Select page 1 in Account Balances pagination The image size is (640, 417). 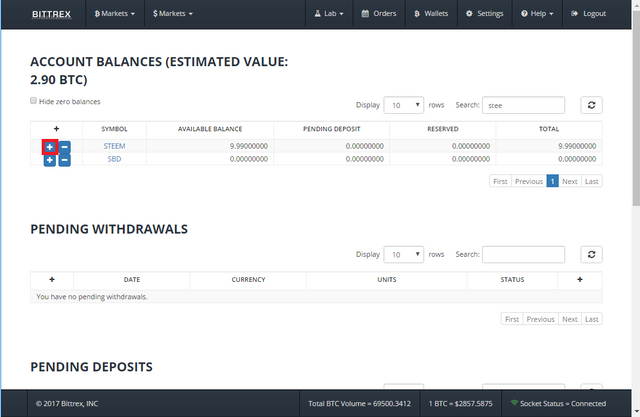click(553, 181)
